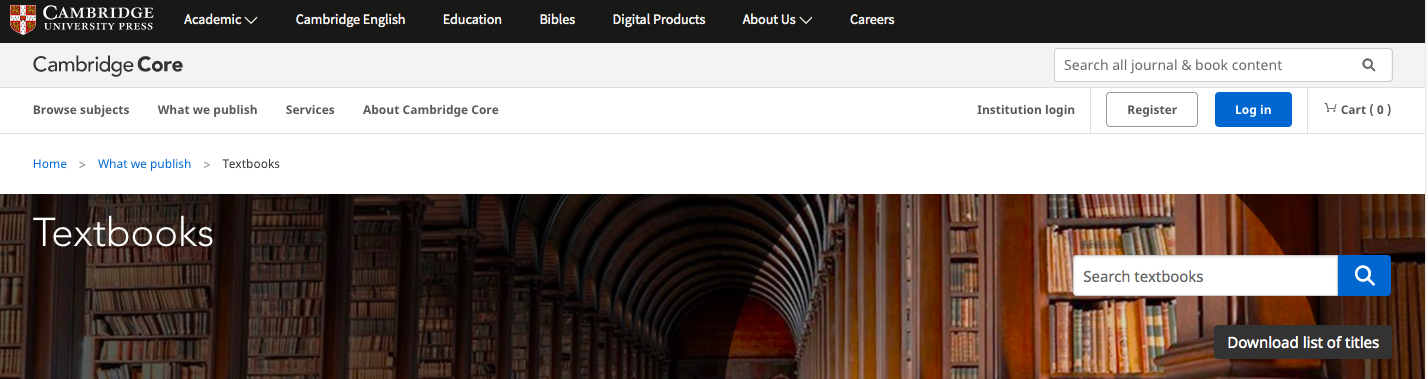This screenshot has height=379, width=1428.
Task: Click the Log in button
Action: point(1253,110)
